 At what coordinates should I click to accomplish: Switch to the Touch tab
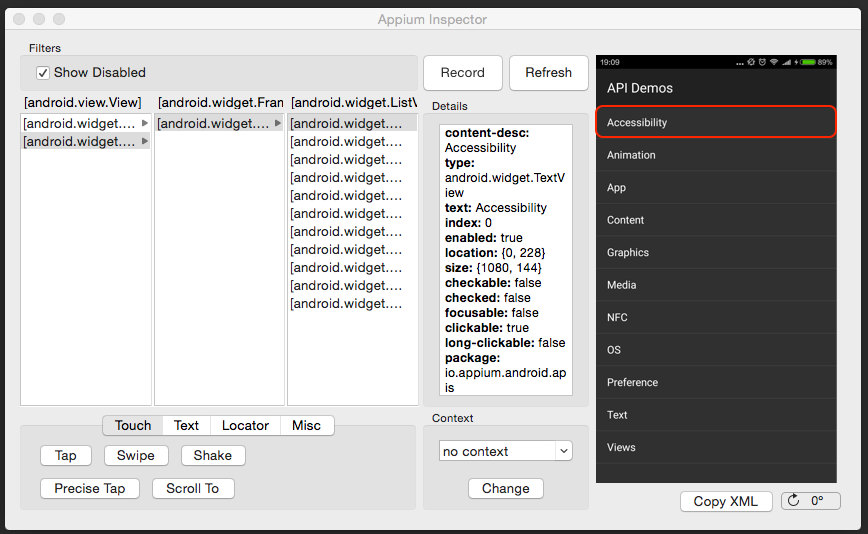[x=133, y=426]
